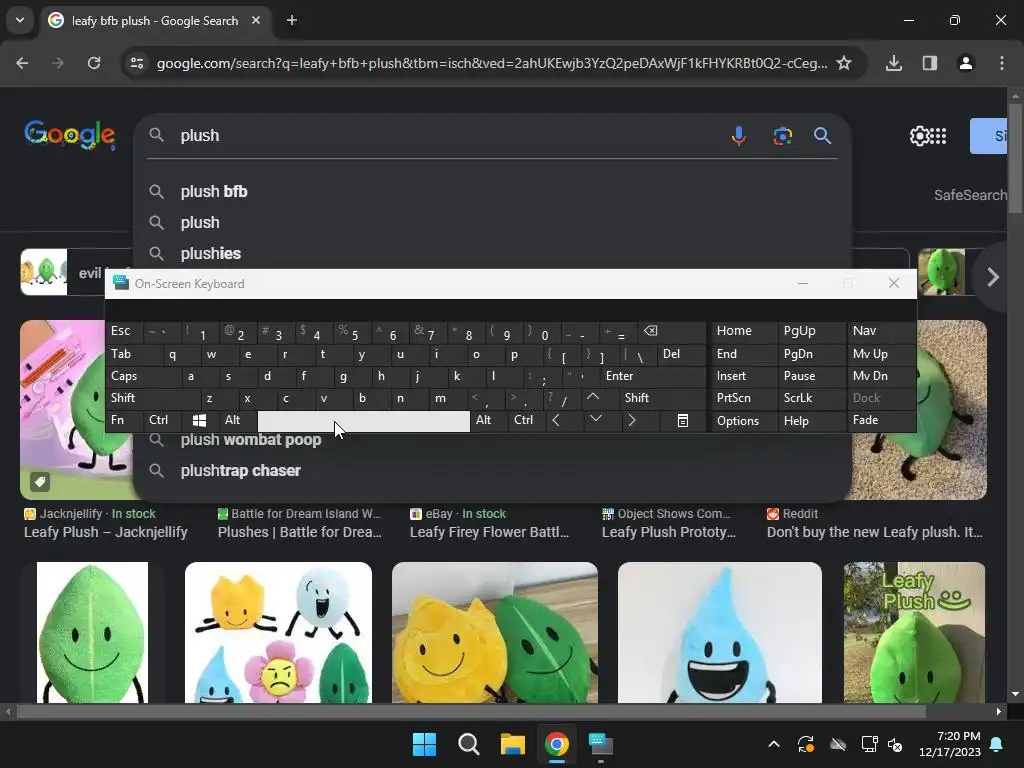
Task: Open the Leafy Plush – Jacknjellify result
Action: [x=105, y=532]
